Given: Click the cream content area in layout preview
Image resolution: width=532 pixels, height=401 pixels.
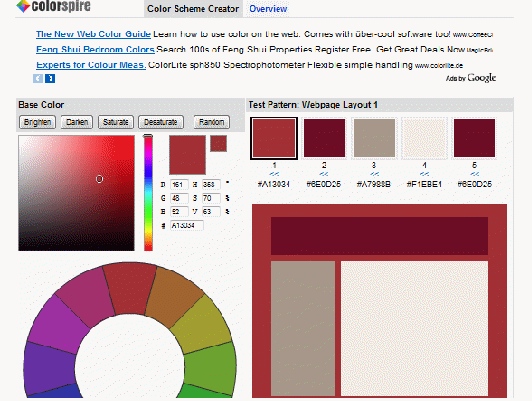Looking at the screenshot, I should click(x=414, y=328).
